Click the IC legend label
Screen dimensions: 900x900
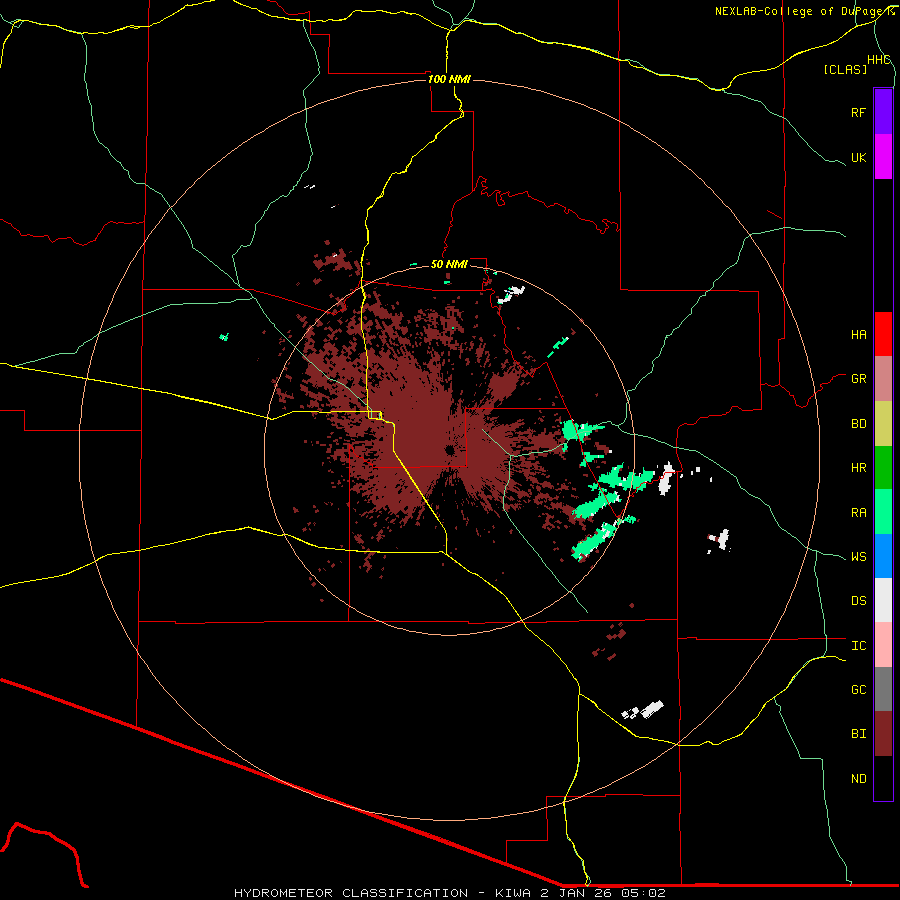[x=858, y=646]
